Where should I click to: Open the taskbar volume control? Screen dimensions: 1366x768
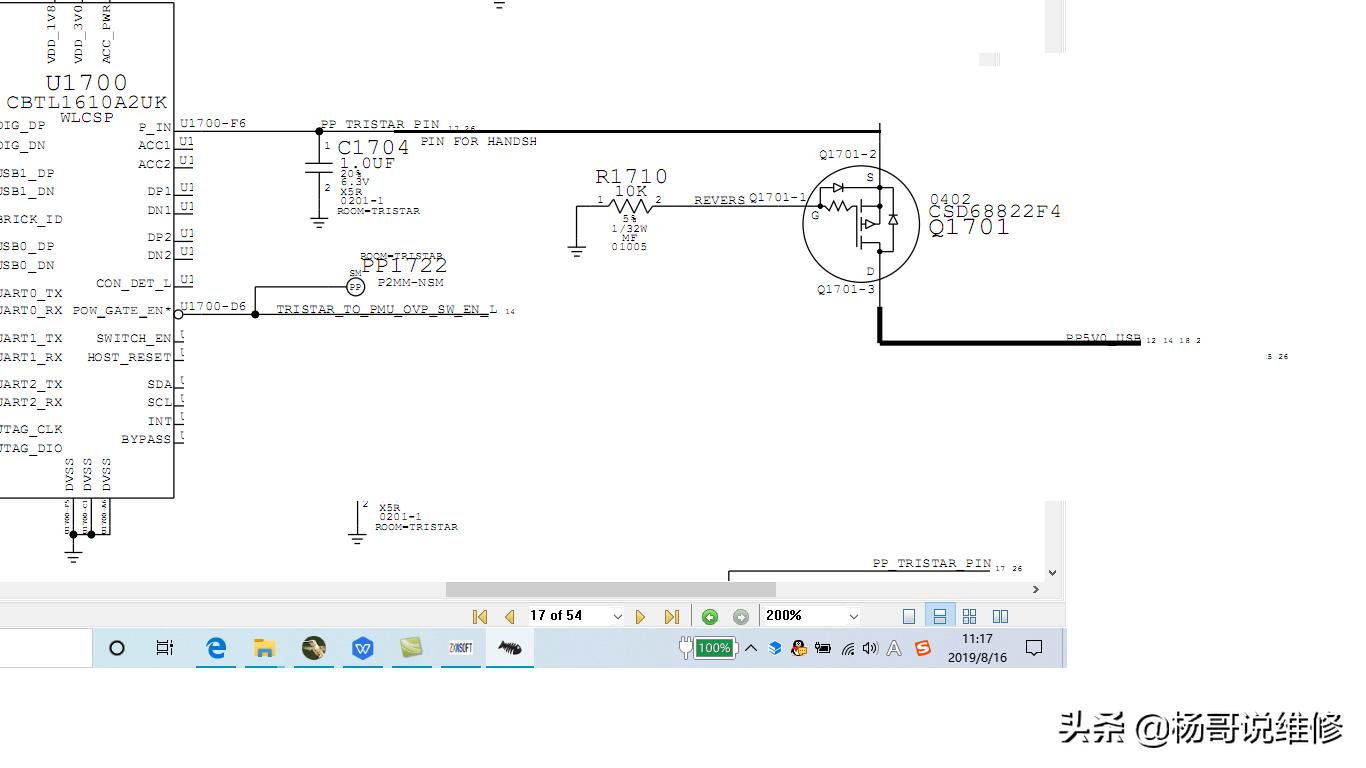pos(870,648)
